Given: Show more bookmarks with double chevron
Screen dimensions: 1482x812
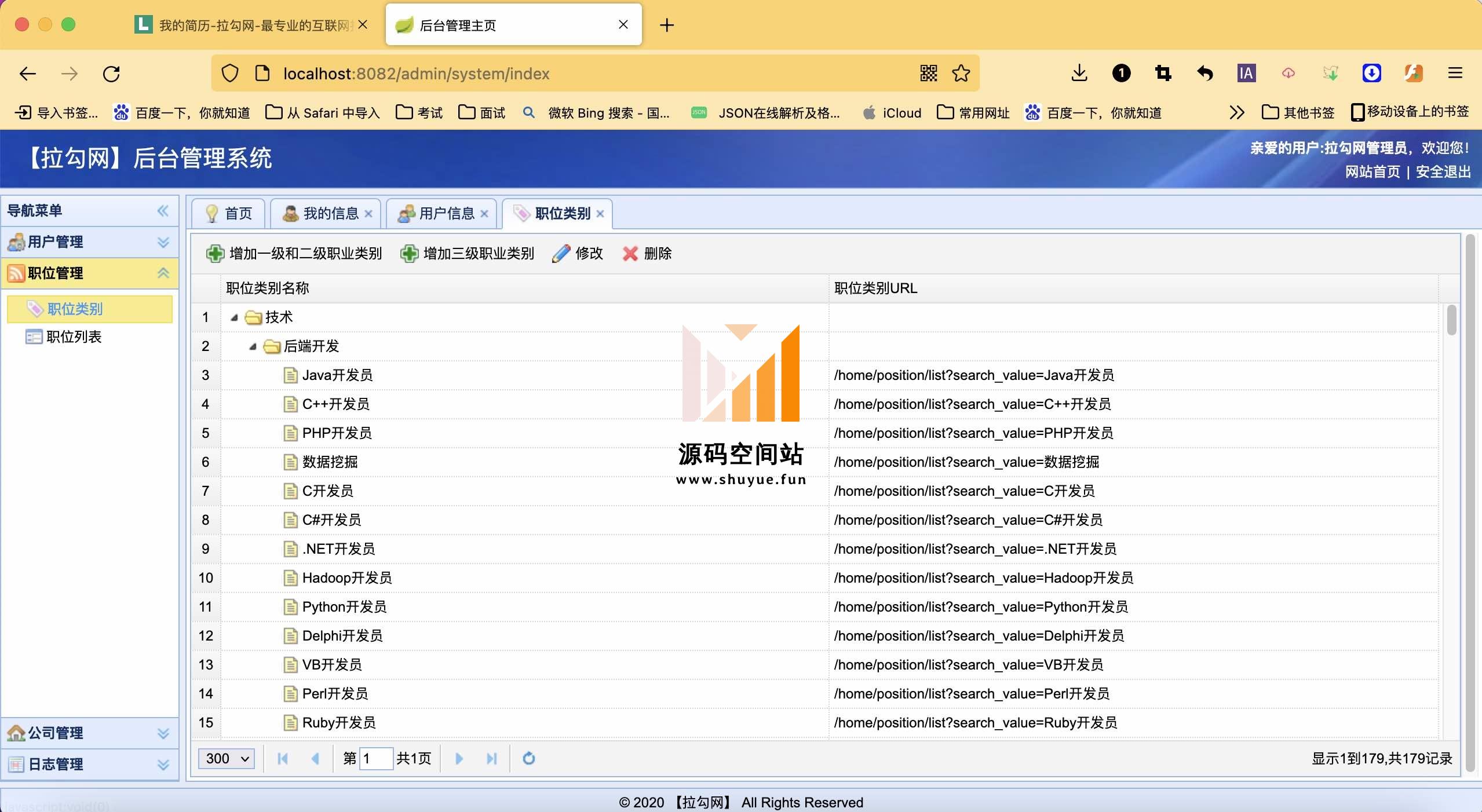Looking at the screenshot, I should (x=1236, y=112).
